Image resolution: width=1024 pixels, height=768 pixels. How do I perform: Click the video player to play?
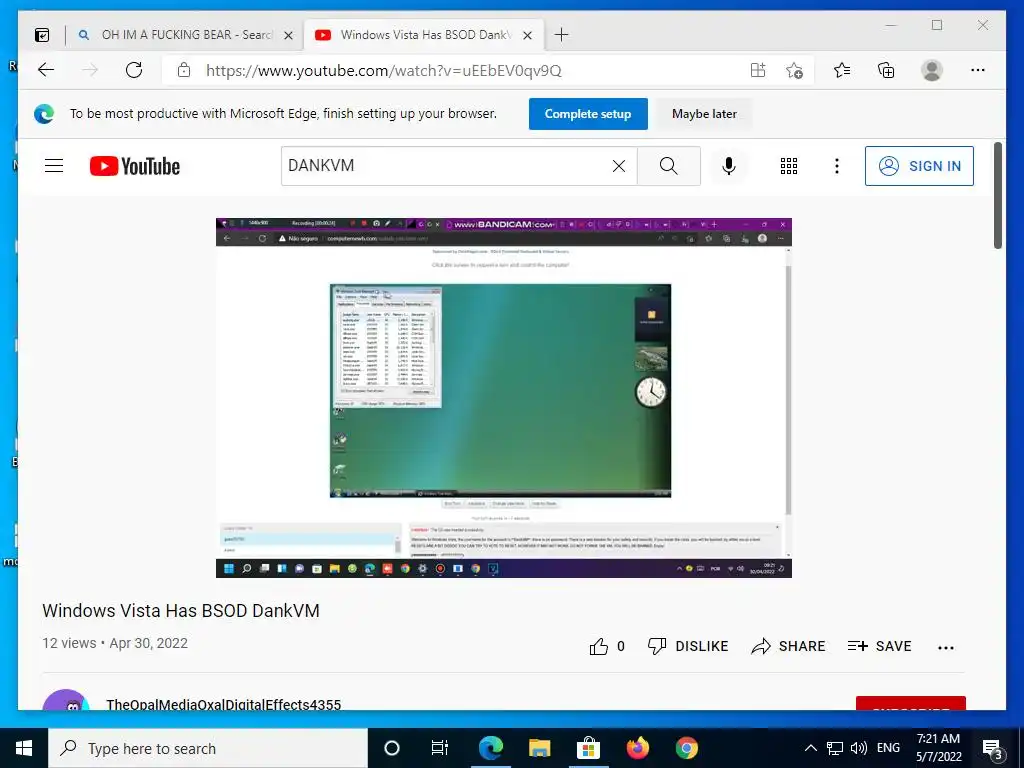(504, 398)
